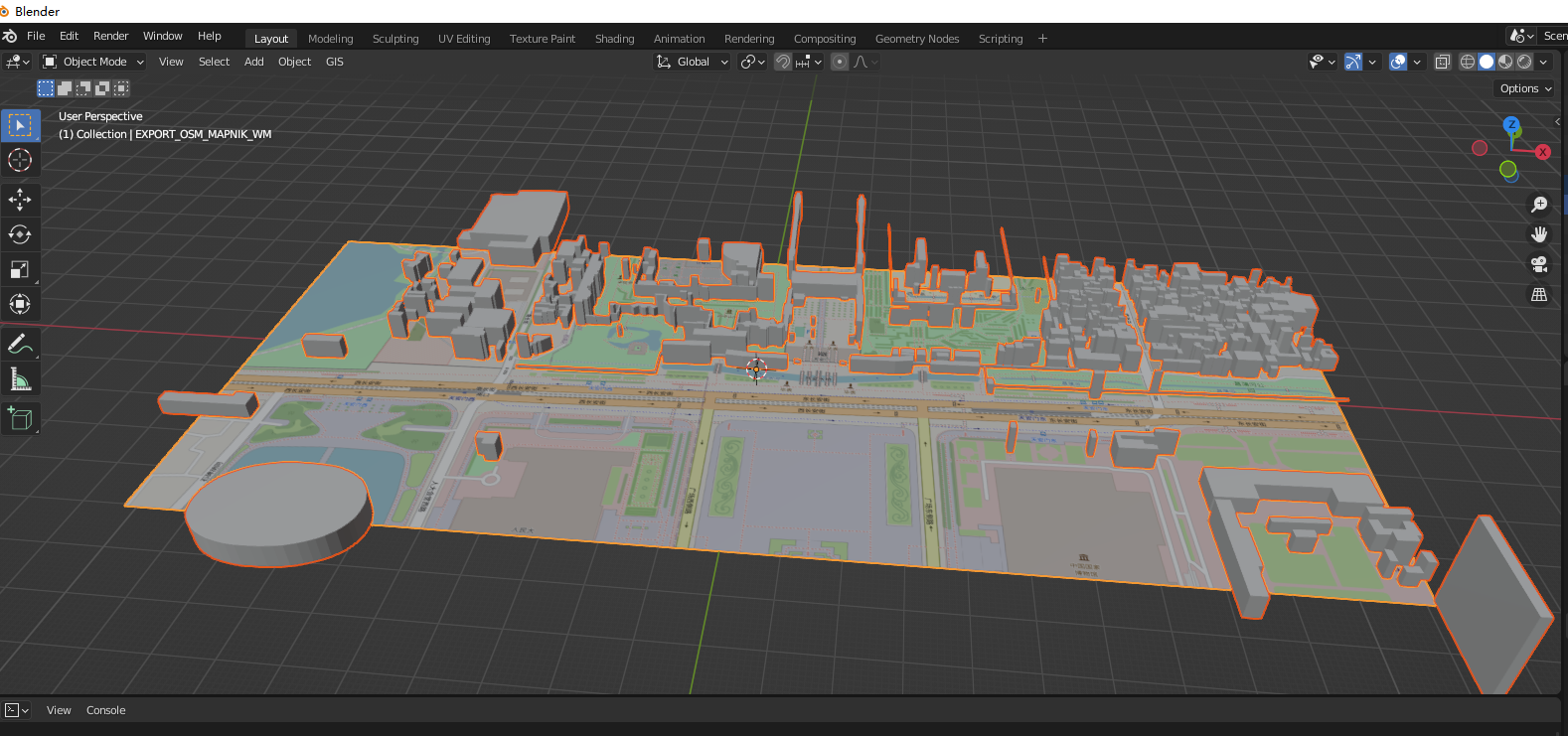Activate the Annotate pencil tool
The width and height of the screenshot is (1568, 736).
click(x=20, y=344)
